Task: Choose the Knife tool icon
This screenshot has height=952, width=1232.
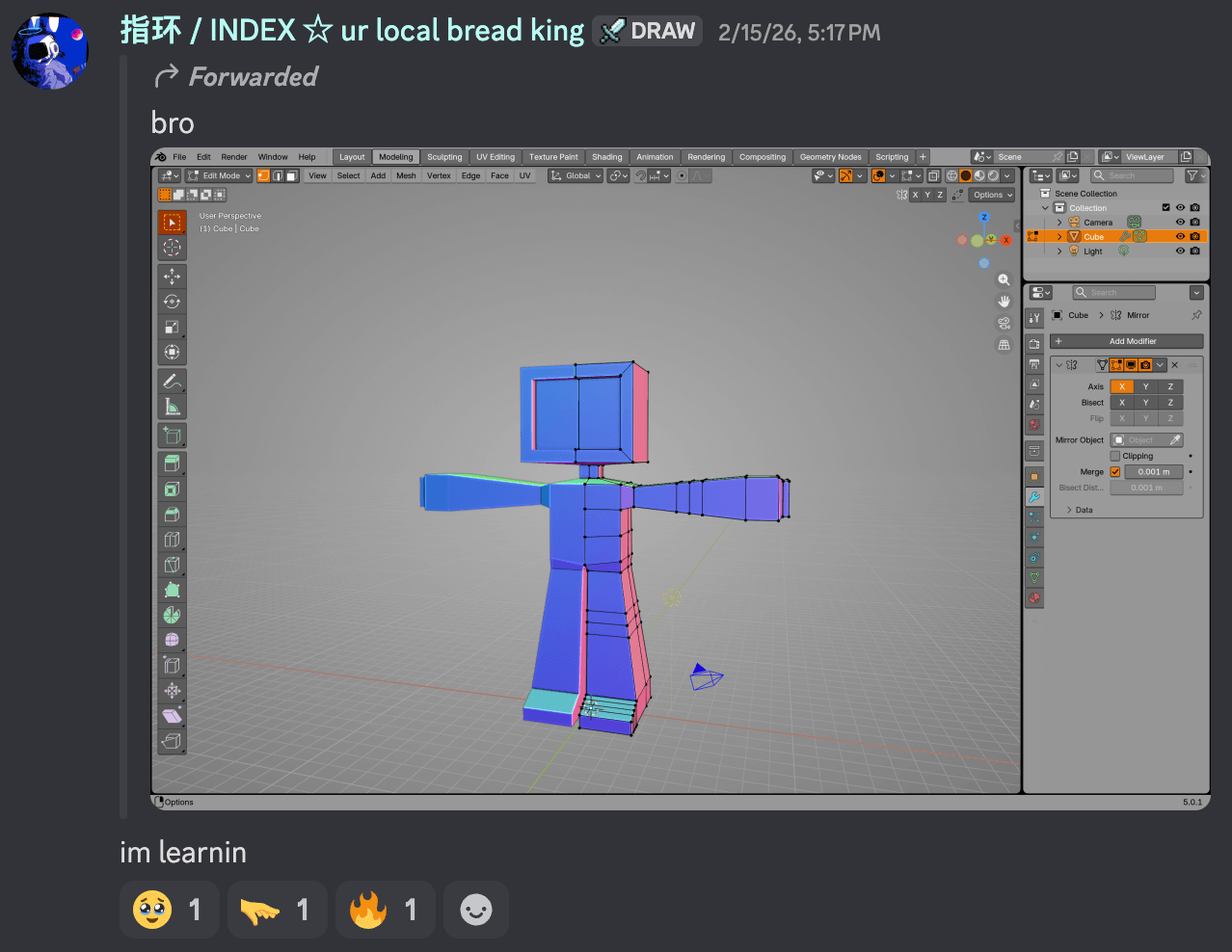Action: [x=172, y=565]
